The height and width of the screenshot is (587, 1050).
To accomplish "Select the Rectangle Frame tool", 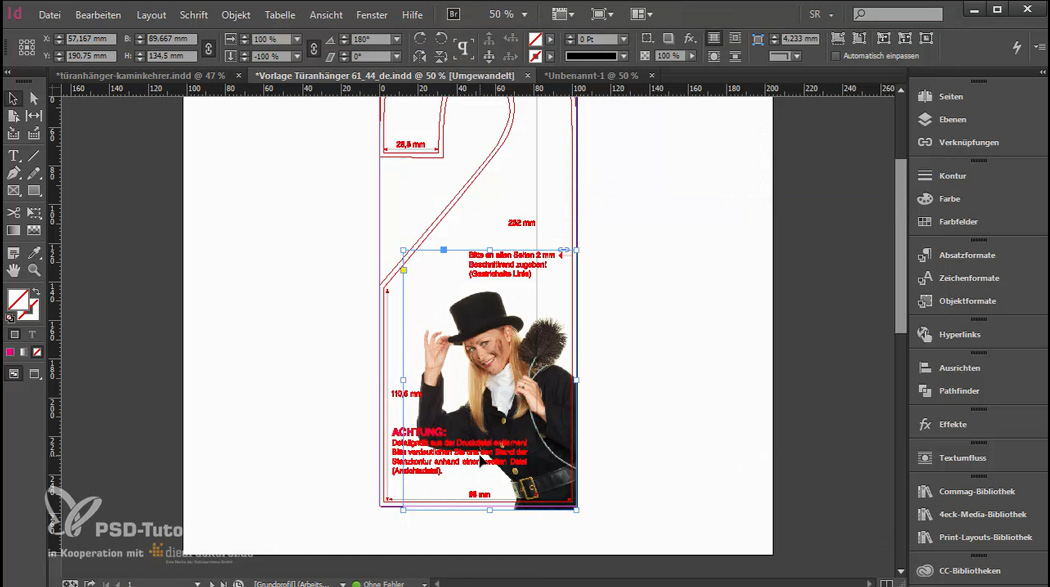I will 13,191.
